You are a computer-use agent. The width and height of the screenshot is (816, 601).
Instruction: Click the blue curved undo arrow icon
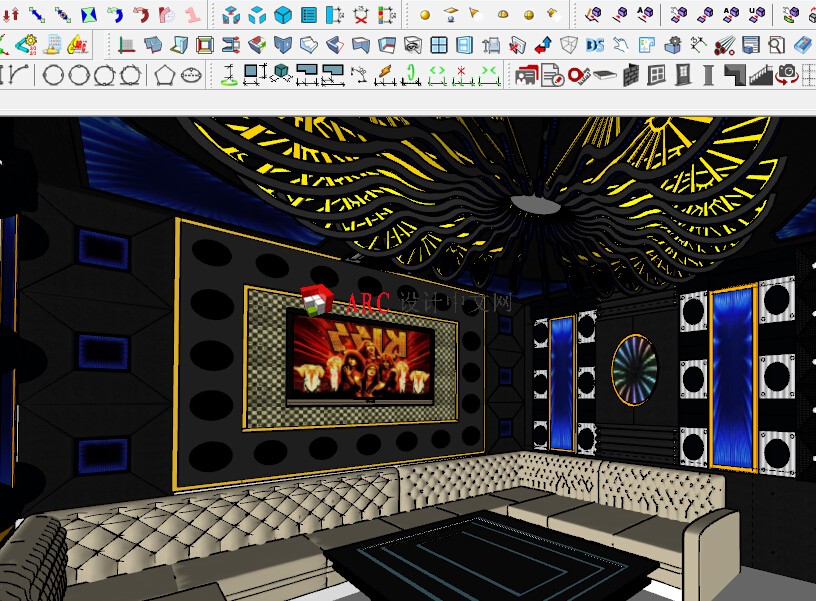tap(115, 15)
